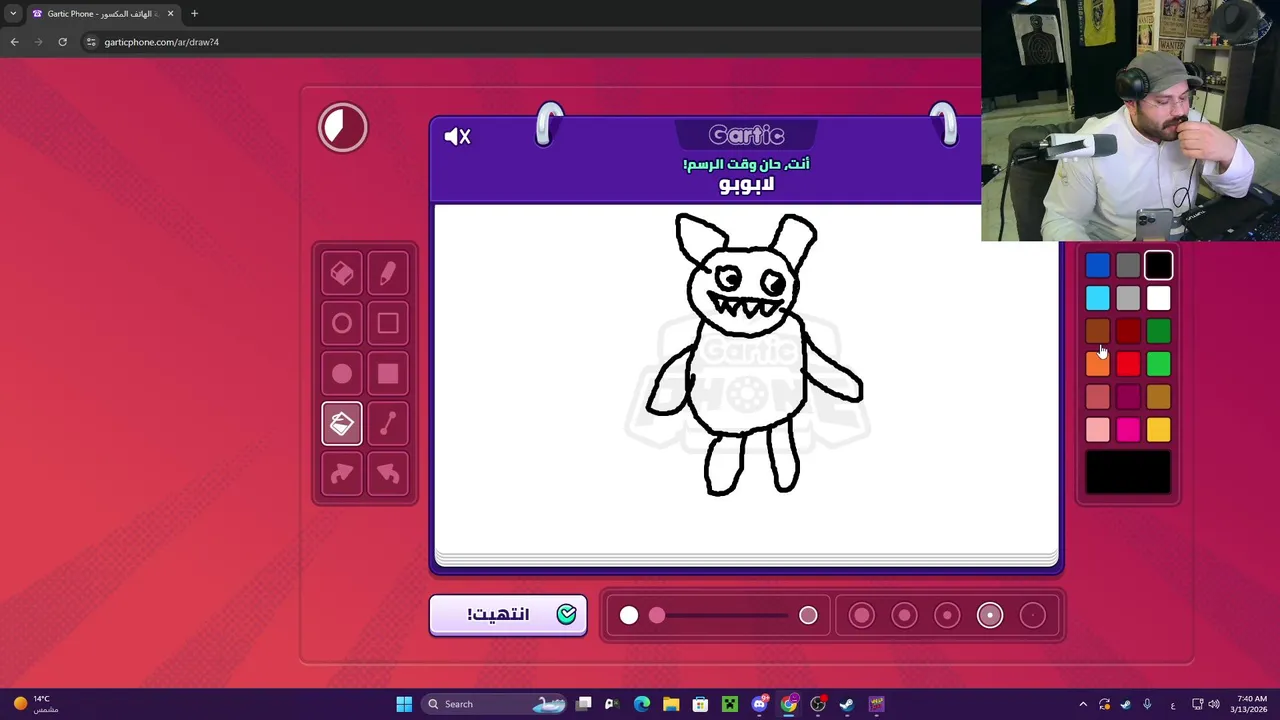Close the Gartic Phone tab
This screenshot has width=1280, height=720.
170,14
